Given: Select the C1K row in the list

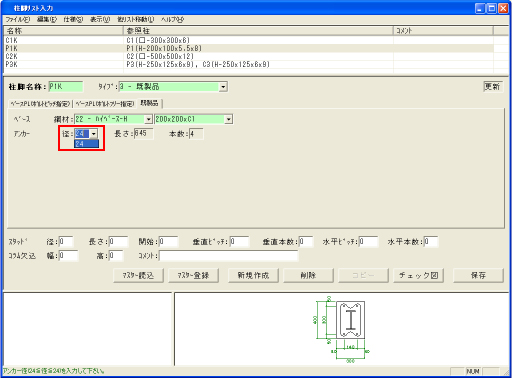Looking at the screenshot, I should pos(248,40).
